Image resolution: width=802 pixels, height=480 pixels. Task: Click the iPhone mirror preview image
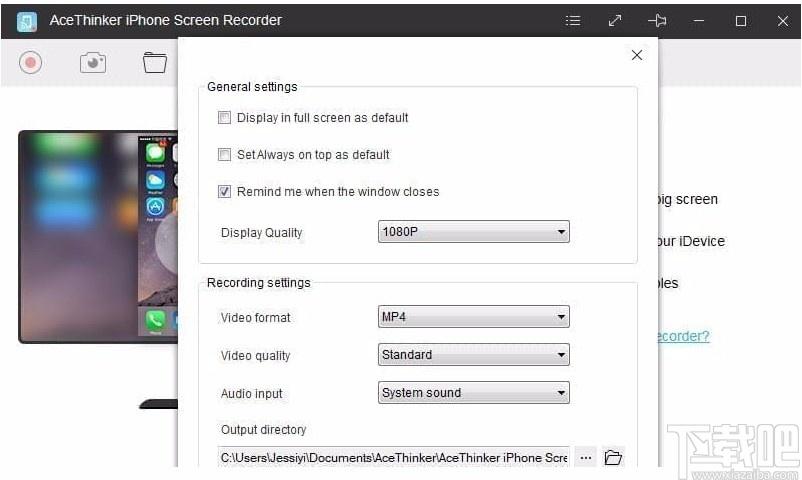click(98, 236)
